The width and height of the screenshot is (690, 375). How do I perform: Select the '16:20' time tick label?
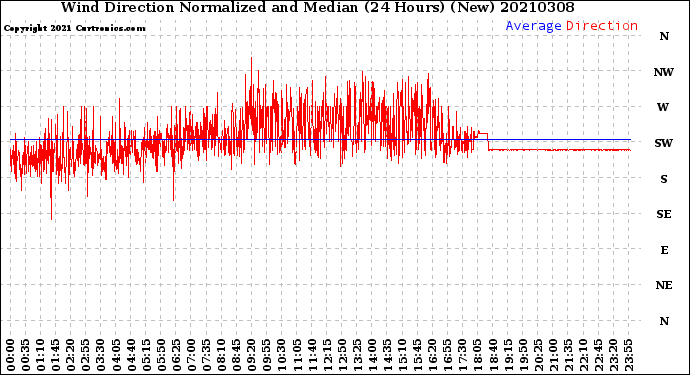click(x=432, y=355)
